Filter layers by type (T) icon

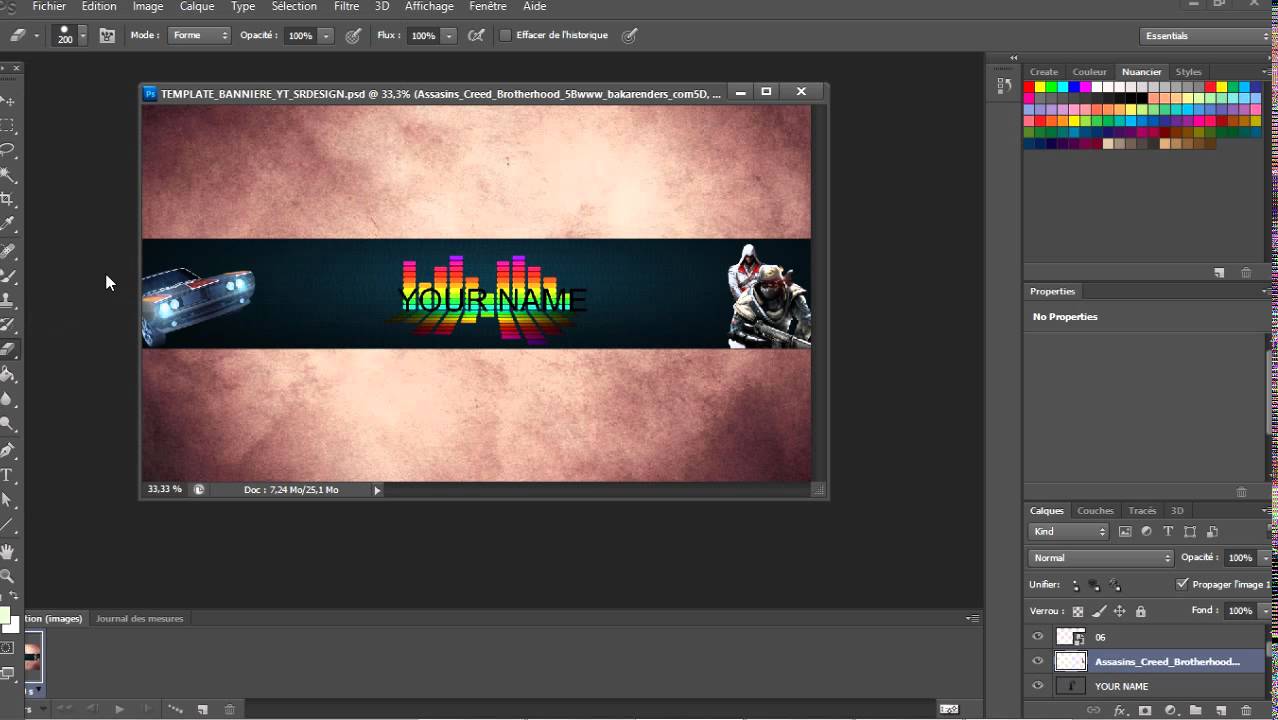click(1168, 532)
